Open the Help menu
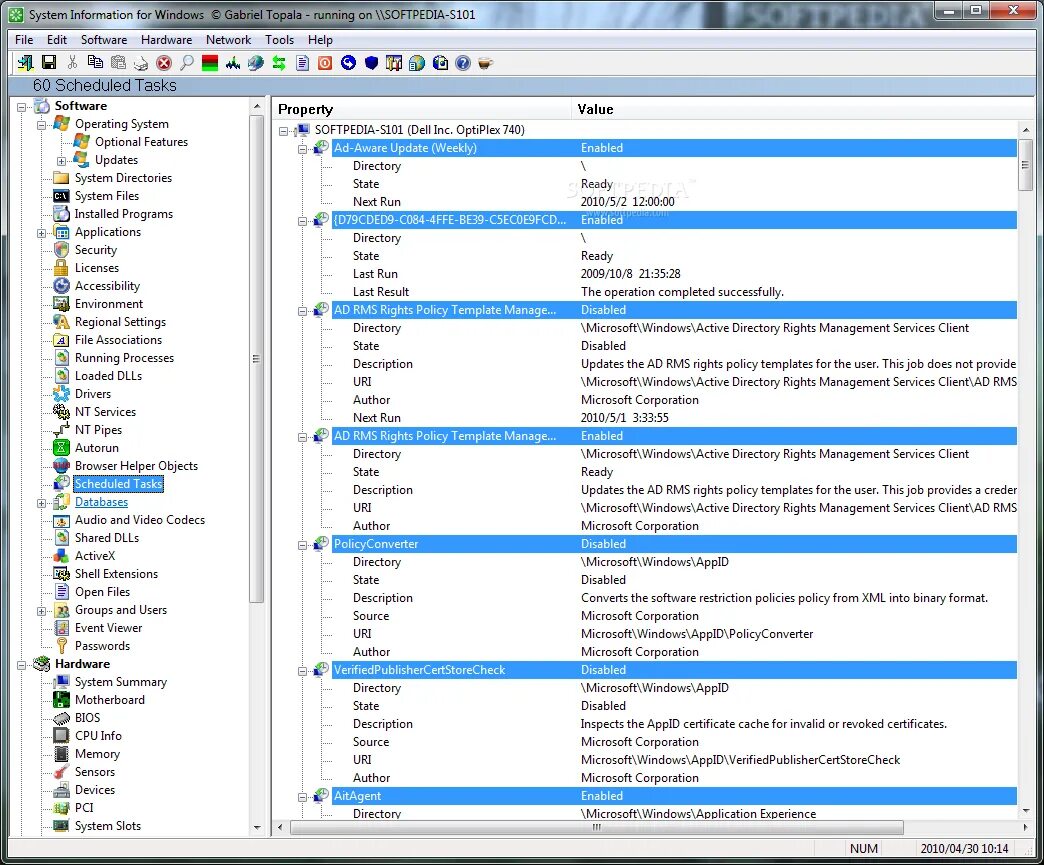The image size is (1044, 865). click(x=320, y=40)
